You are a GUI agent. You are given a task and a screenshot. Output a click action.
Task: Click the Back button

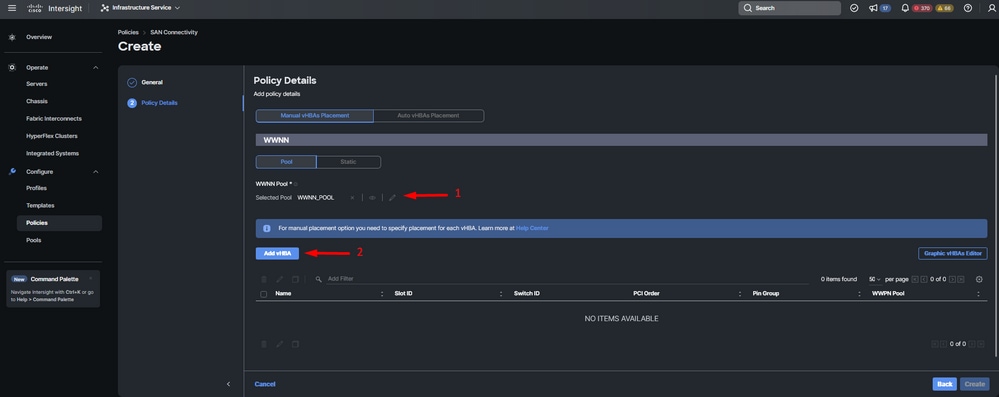[944, 384]
